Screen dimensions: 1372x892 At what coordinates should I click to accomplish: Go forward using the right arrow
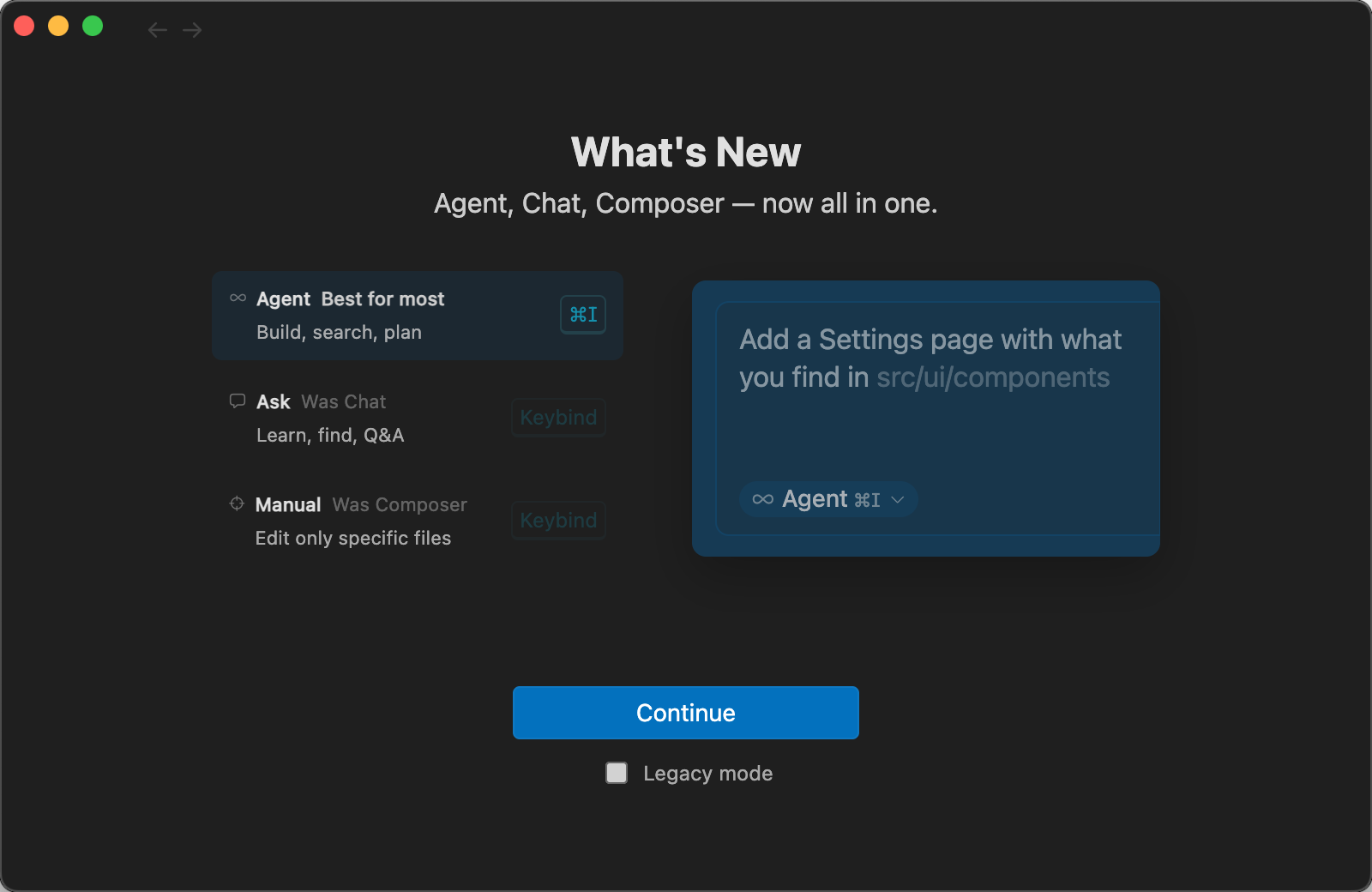(x=192, y=31)
